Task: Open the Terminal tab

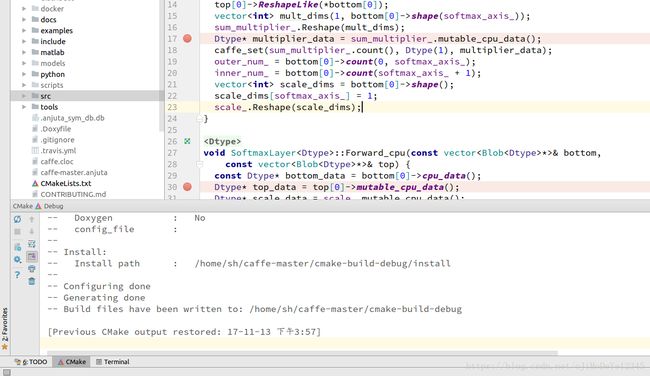Action: pyautogui.click(x=113, y=361)
